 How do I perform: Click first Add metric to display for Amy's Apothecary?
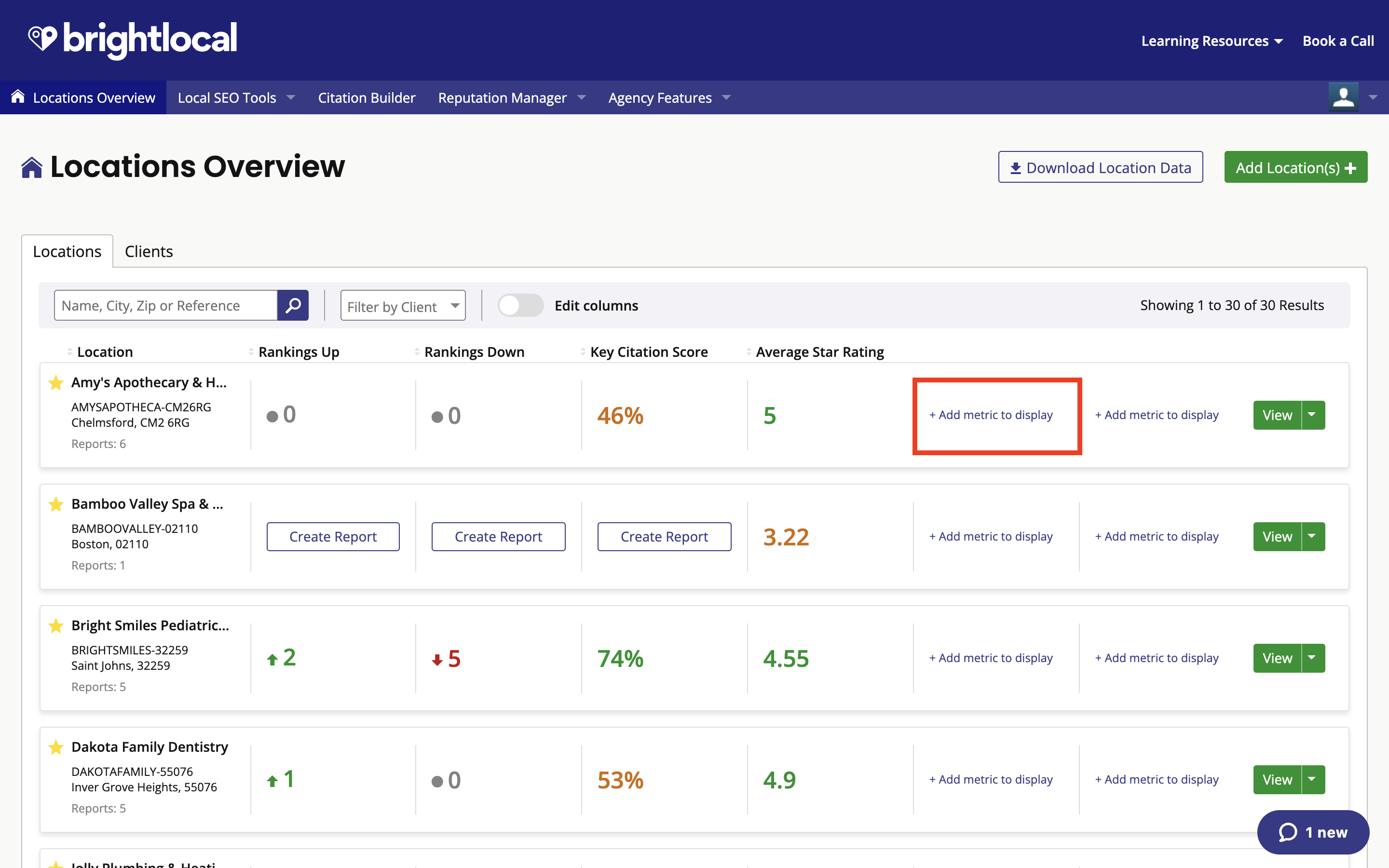991,415
